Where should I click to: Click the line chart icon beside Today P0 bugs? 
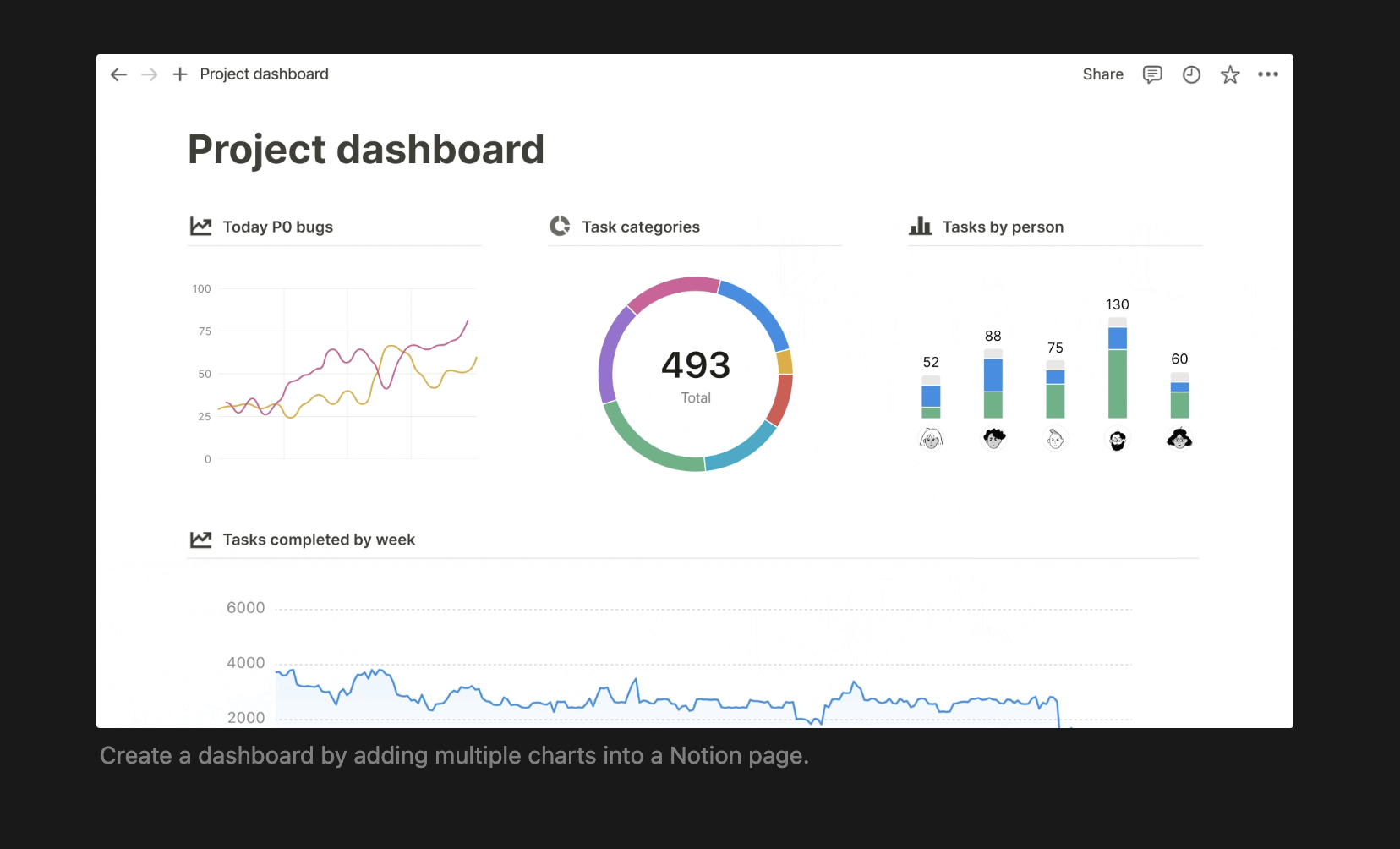coord(201,227)
